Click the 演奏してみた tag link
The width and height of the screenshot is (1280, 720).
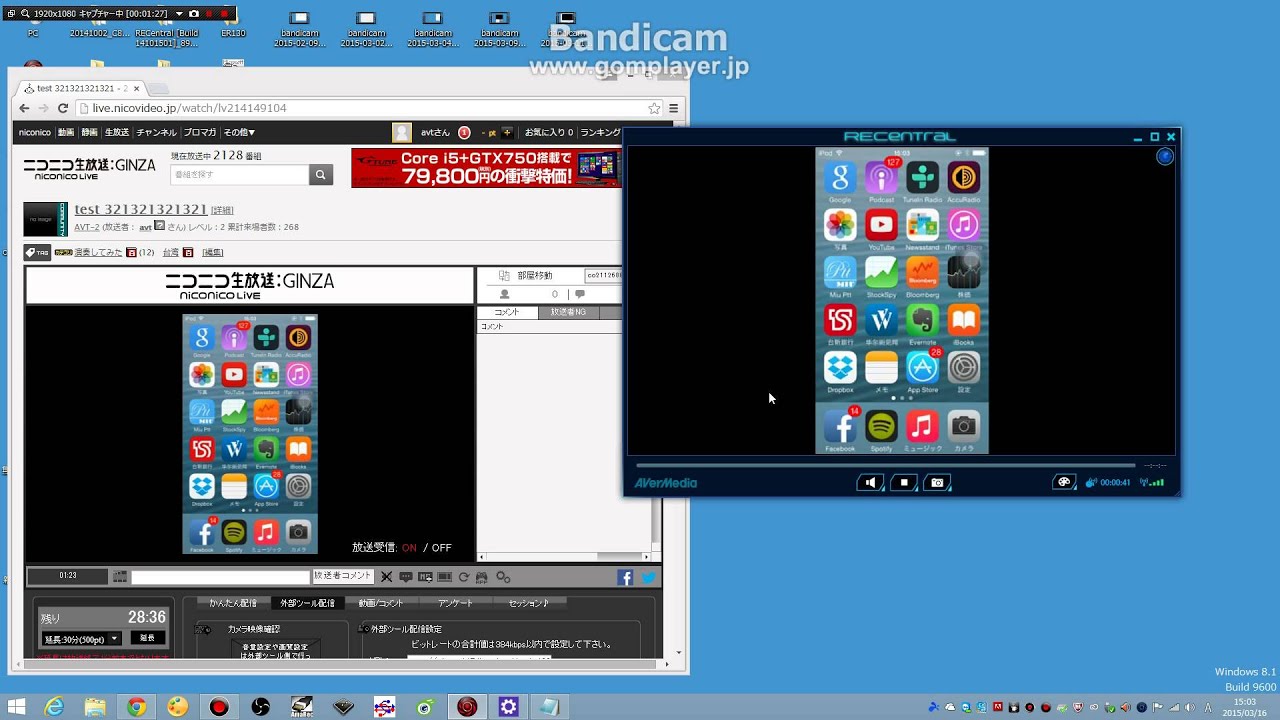(98, 253)
